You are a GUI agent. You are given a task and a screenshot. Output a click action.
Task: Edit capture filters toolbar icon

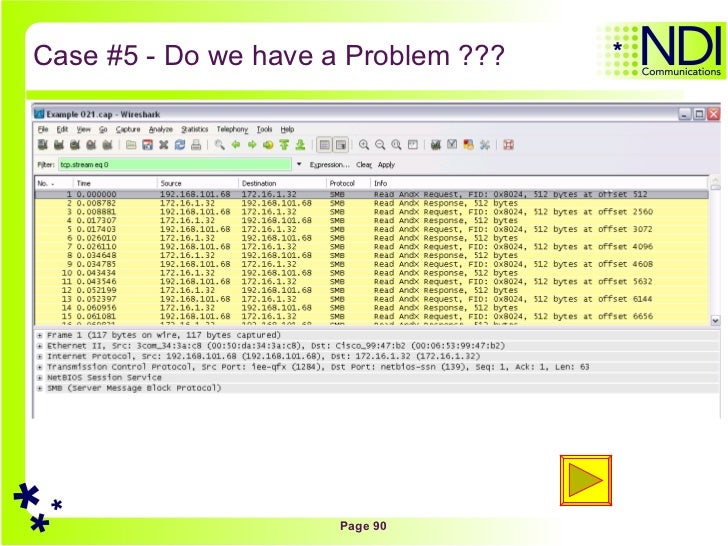coord(436,145)
